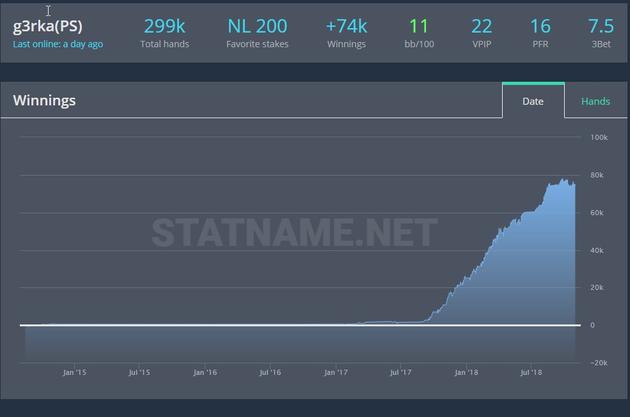The height and width of the screenshot is (417, 630).
Task: Switch to the Hands tab
Action: coord(595,101)
